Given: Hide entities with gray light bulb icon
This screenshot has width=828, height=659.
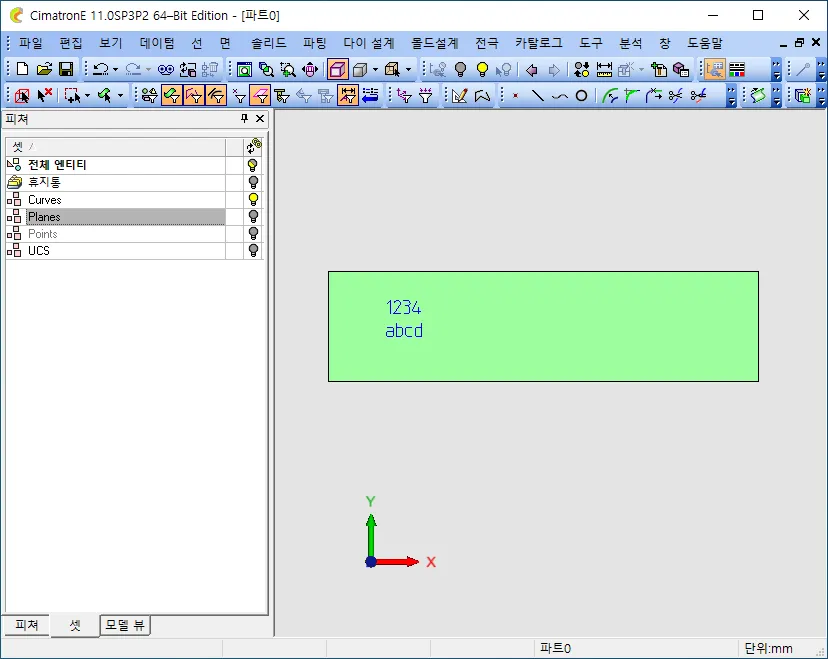Looking at the screenshot, I should click(x=460, y=69).
